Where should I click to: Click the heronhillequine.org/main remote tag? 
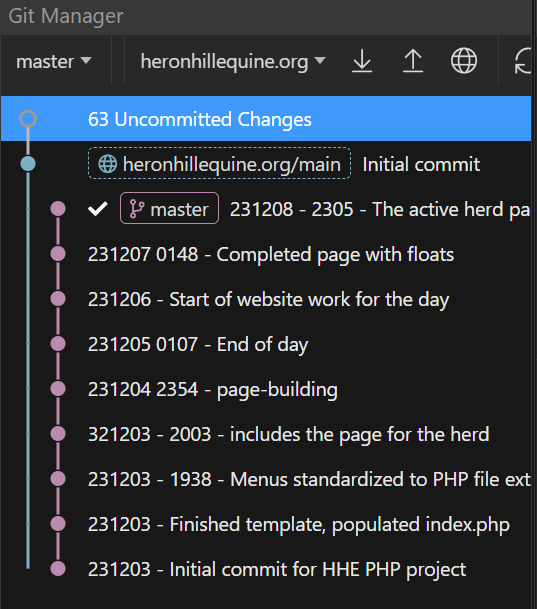219,164
